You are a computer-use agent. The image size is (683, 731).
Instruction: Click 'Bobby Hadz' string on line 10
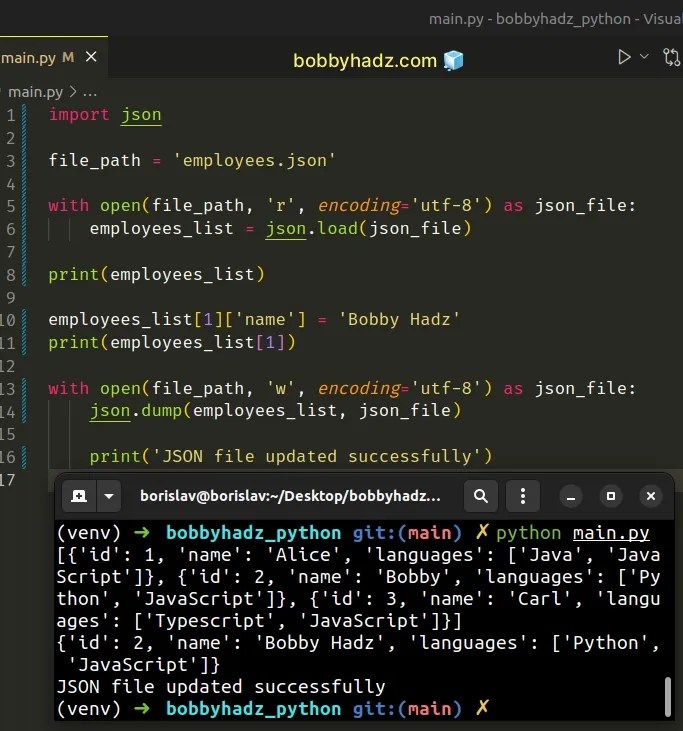pos(399,320)
